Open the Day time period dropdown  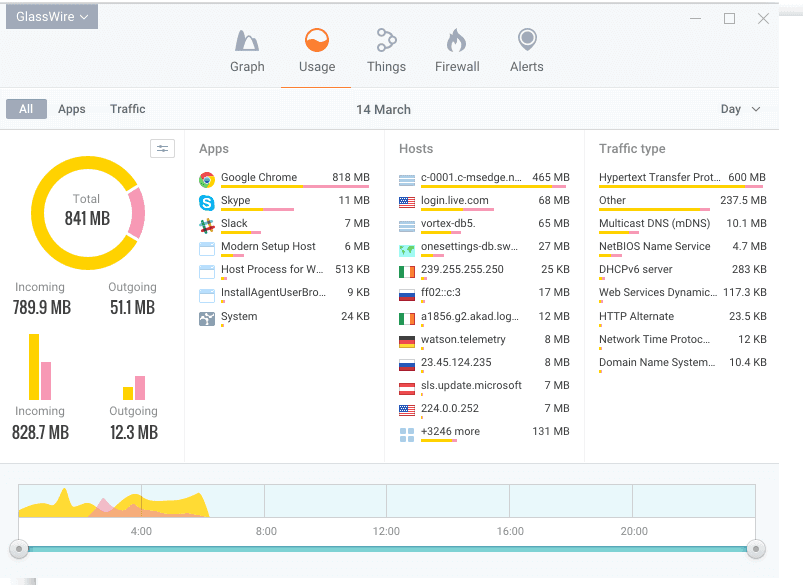(x=741, y=109)
